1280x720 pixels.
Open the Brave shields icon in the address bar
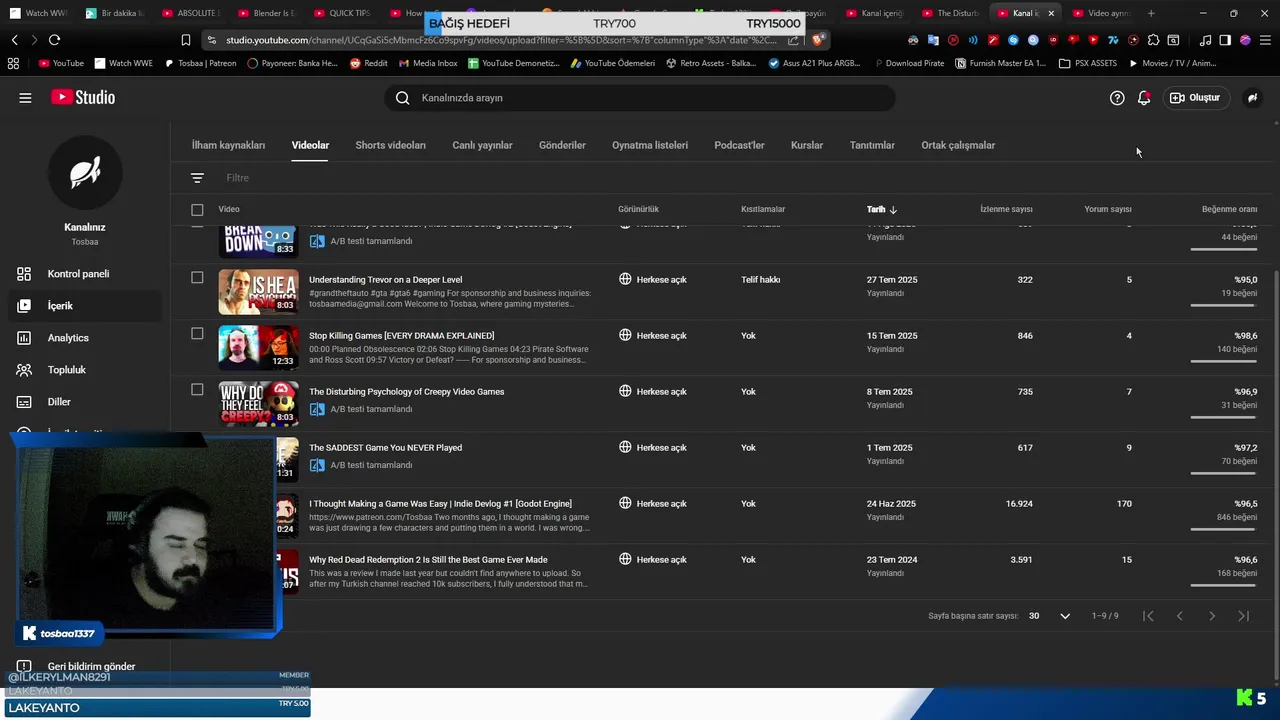pos(818,40)
